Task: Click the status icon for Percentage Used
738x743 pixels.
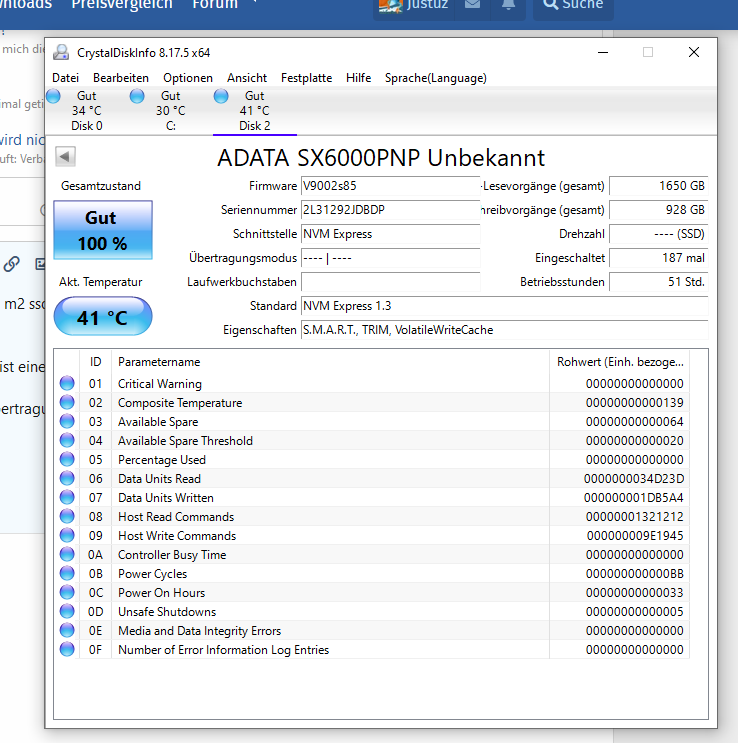Action: tap(67, 459)
